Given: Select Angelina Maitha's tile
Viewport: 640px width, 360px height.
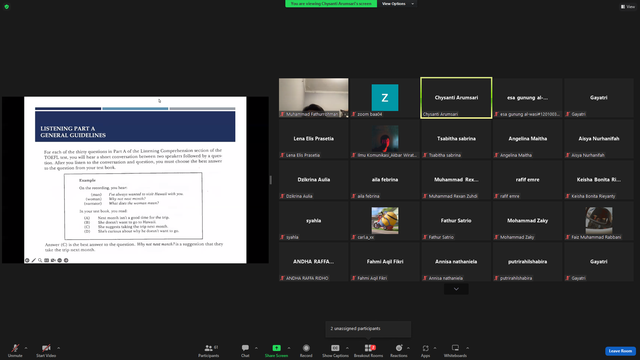Looking at the screenshot, I should tap(527, 139).
